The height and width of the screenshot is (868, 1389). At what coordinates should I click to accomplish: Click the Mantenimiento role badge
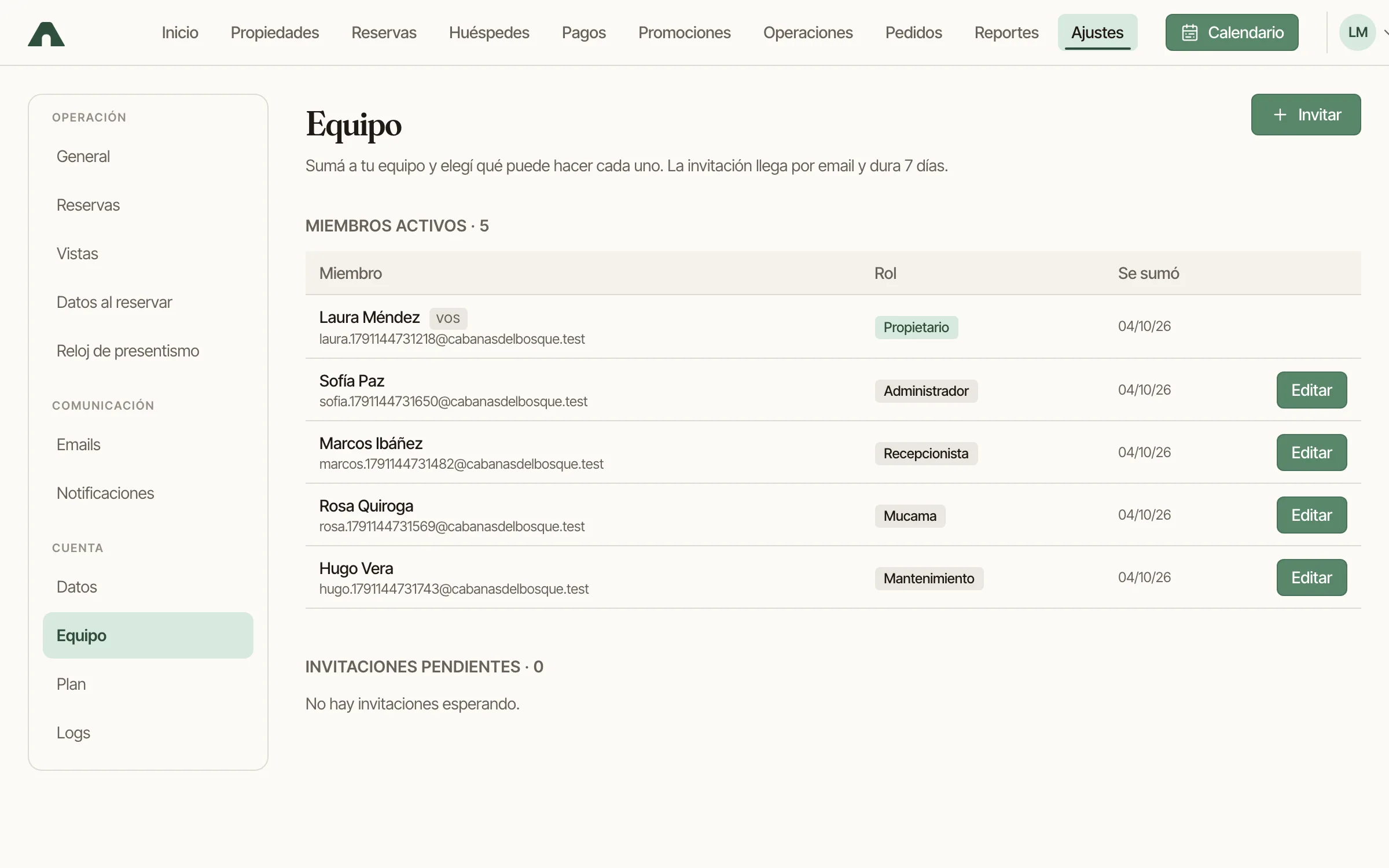coord(929,579)
